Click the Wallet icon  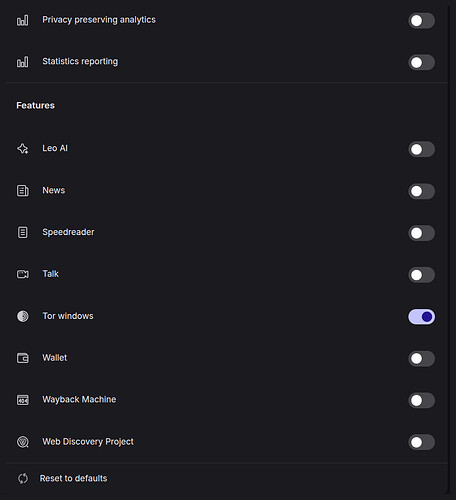(x=23, y=358)
